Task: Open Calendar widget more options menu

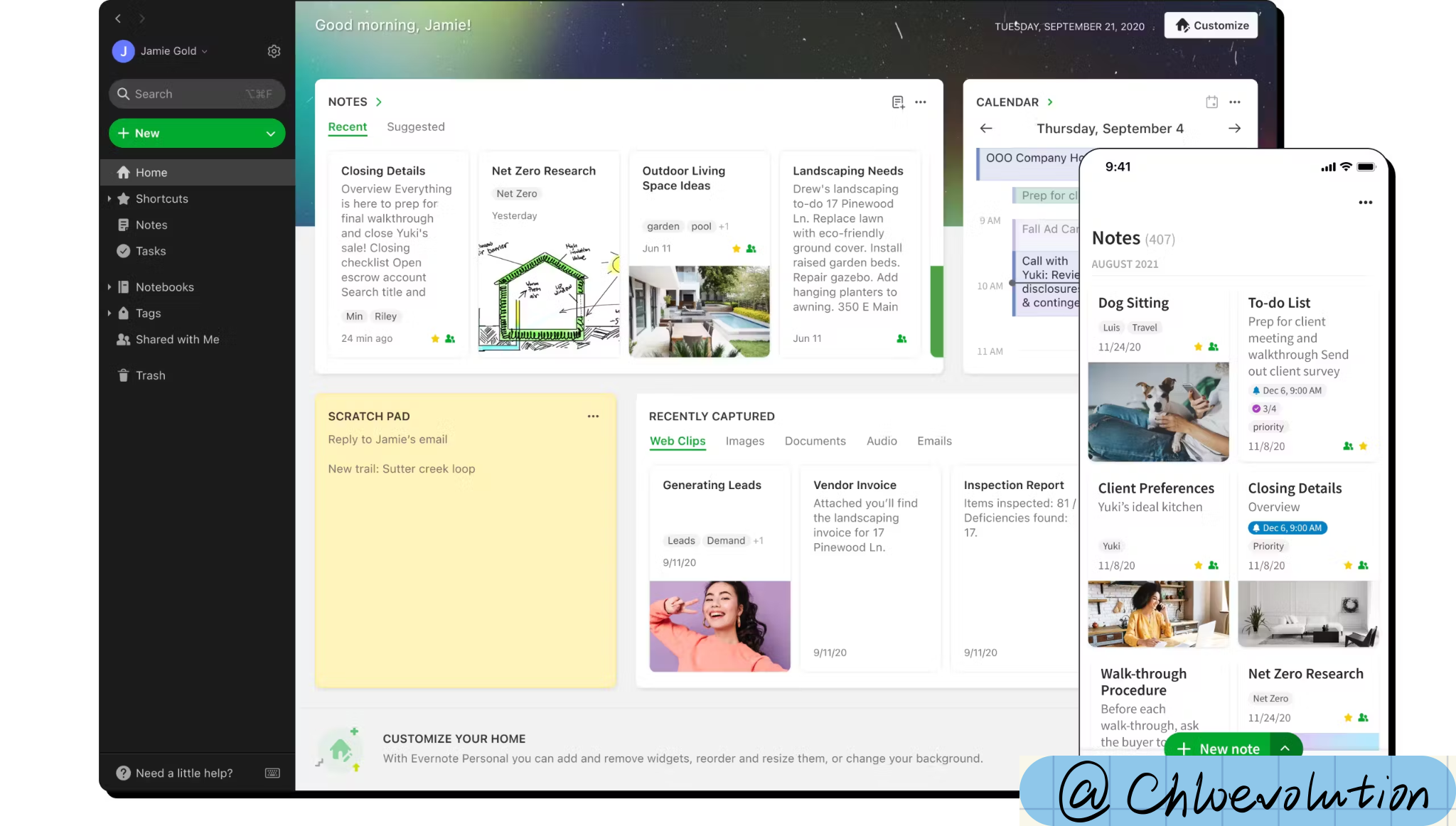Action: pos(1235,102)
